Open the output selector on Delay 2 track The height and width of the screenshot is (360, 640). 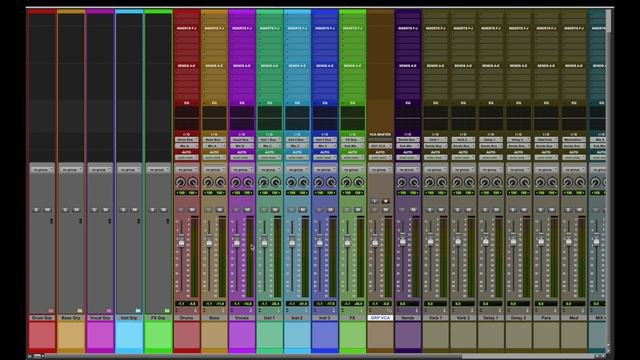518,146
